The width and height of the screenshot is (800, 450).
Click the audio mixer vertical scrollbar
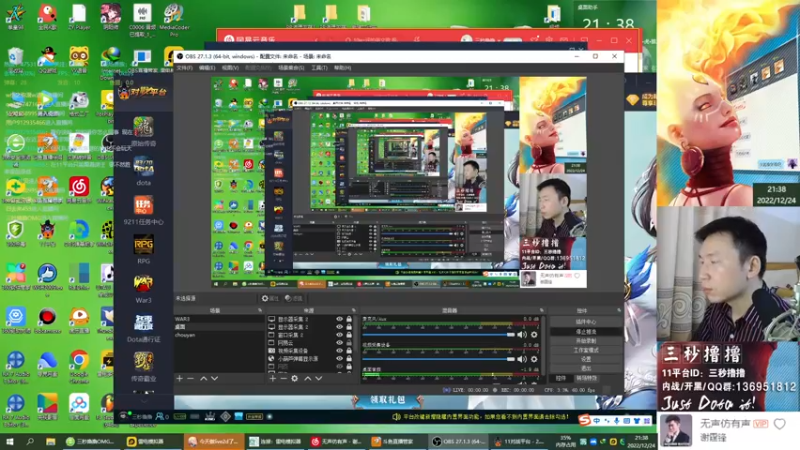tap(545, 348)
